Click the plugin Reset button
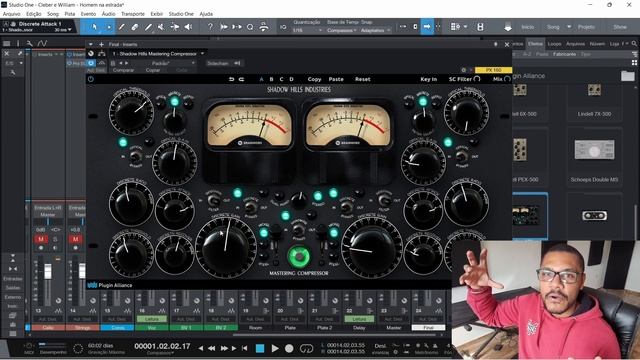The width and height of the screenshot is (640, 360). pos(362,79)
